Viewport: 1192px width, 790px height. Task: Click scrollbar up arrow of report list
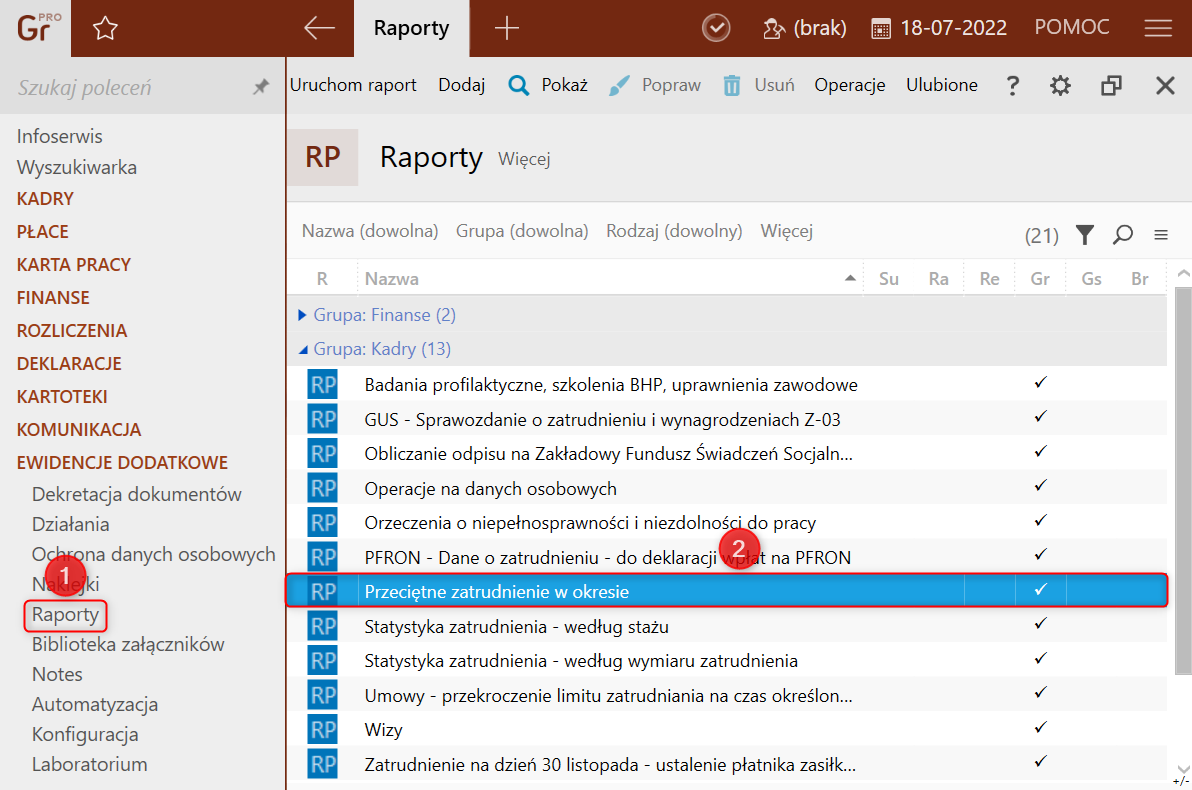pyautogui.click(x=1183, y=273)
